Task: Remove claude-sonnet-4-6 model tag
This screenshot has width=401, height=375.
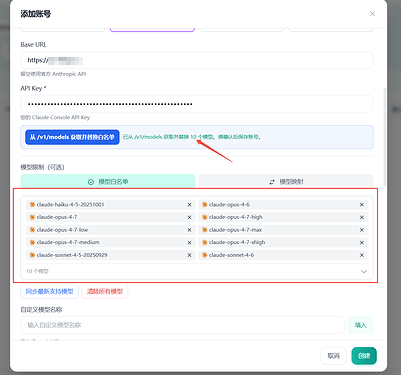Action: pos(362,255)
